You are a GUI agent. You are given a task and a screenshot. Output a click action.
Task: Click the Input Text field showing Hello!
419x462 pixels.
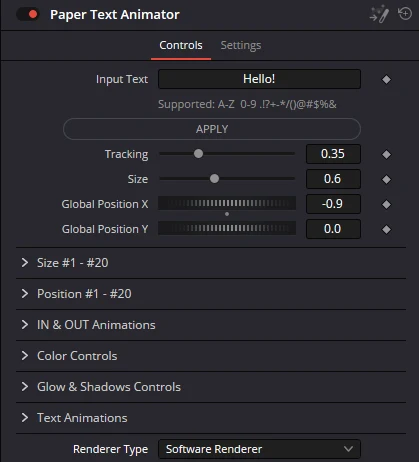tap(259, 79)
